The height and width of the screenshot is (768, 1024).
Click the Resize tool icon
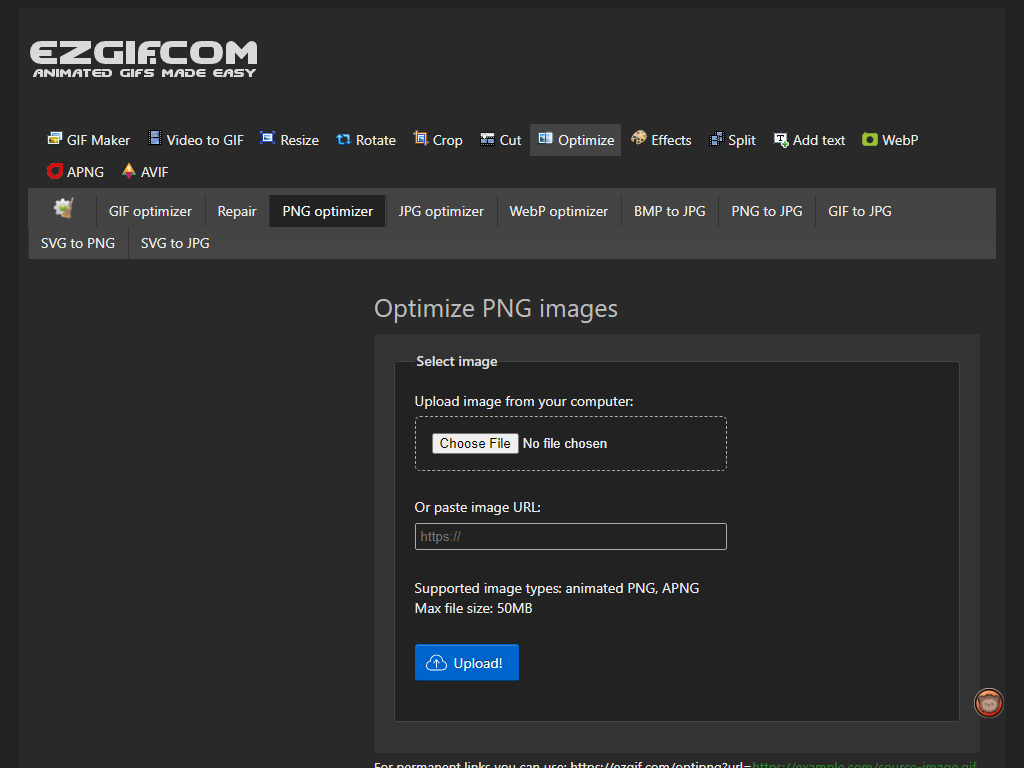click(267, 138)
